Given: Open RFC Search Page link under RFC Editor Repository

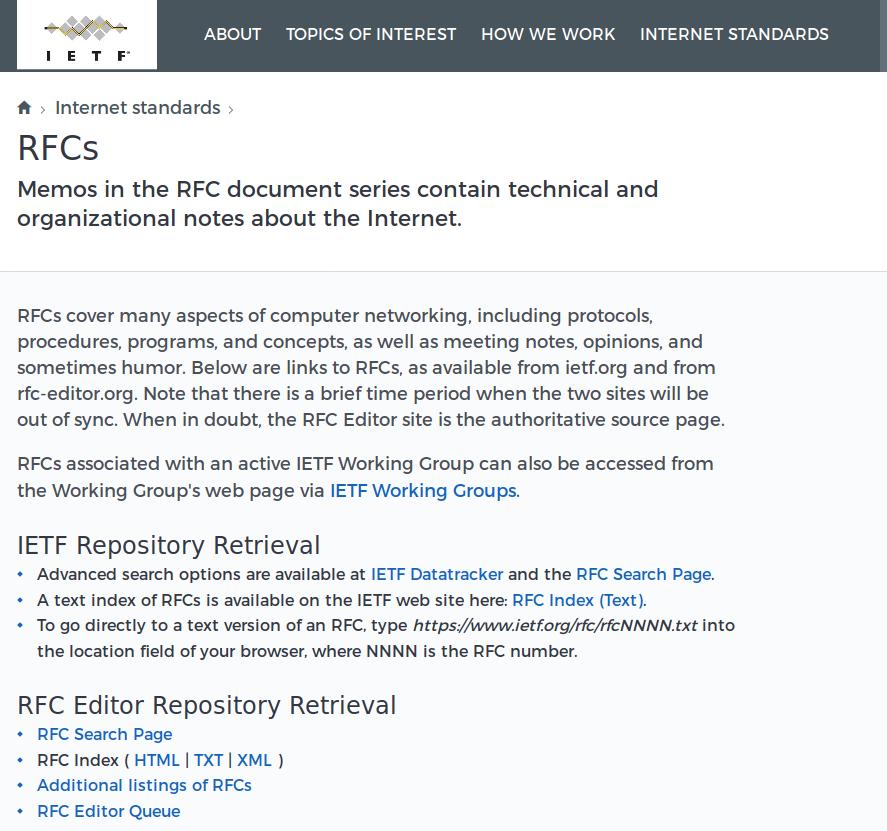Looking at the screenshot, I should click(105, 734).
